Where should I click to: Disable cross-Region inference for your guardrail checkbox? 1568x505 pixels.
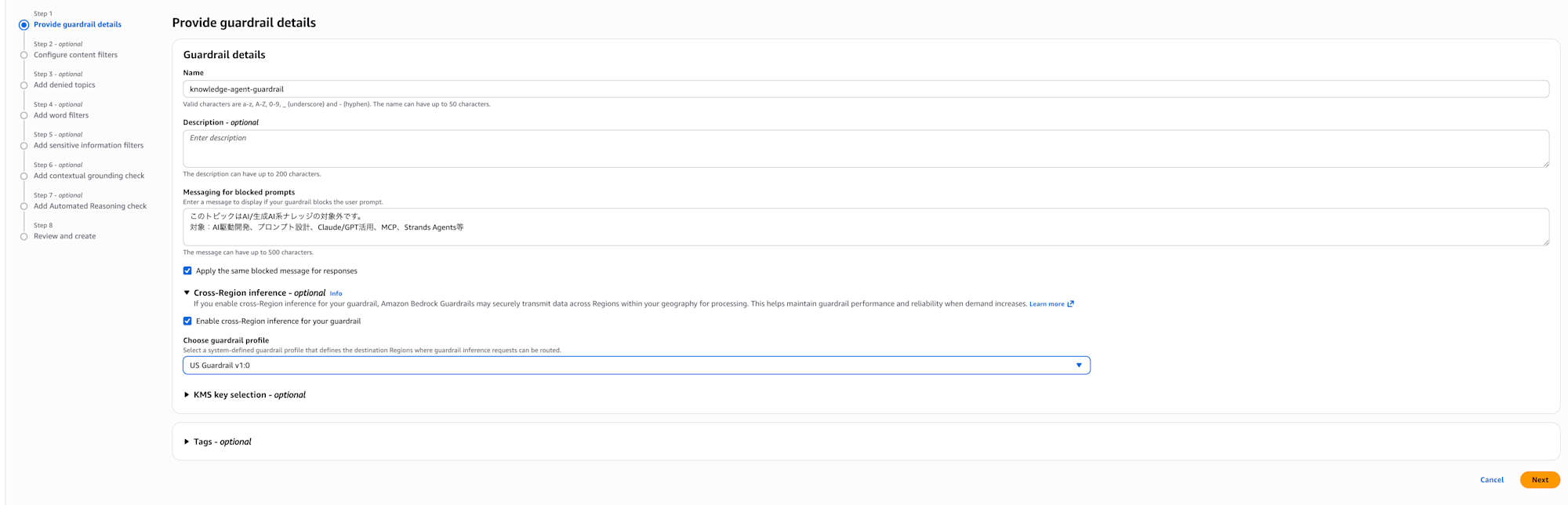tap(187, 322)
